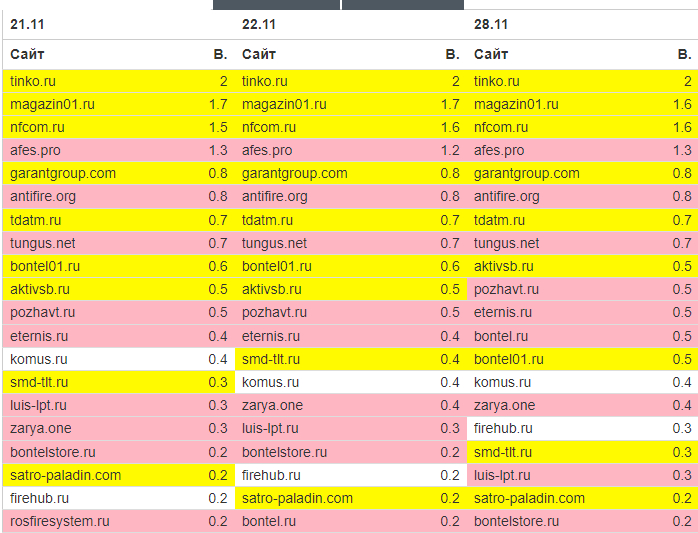This screenshot has height=533, width=698.
Task: Select magazin01.ru under 28.11
Action: (x=516, y=104)
